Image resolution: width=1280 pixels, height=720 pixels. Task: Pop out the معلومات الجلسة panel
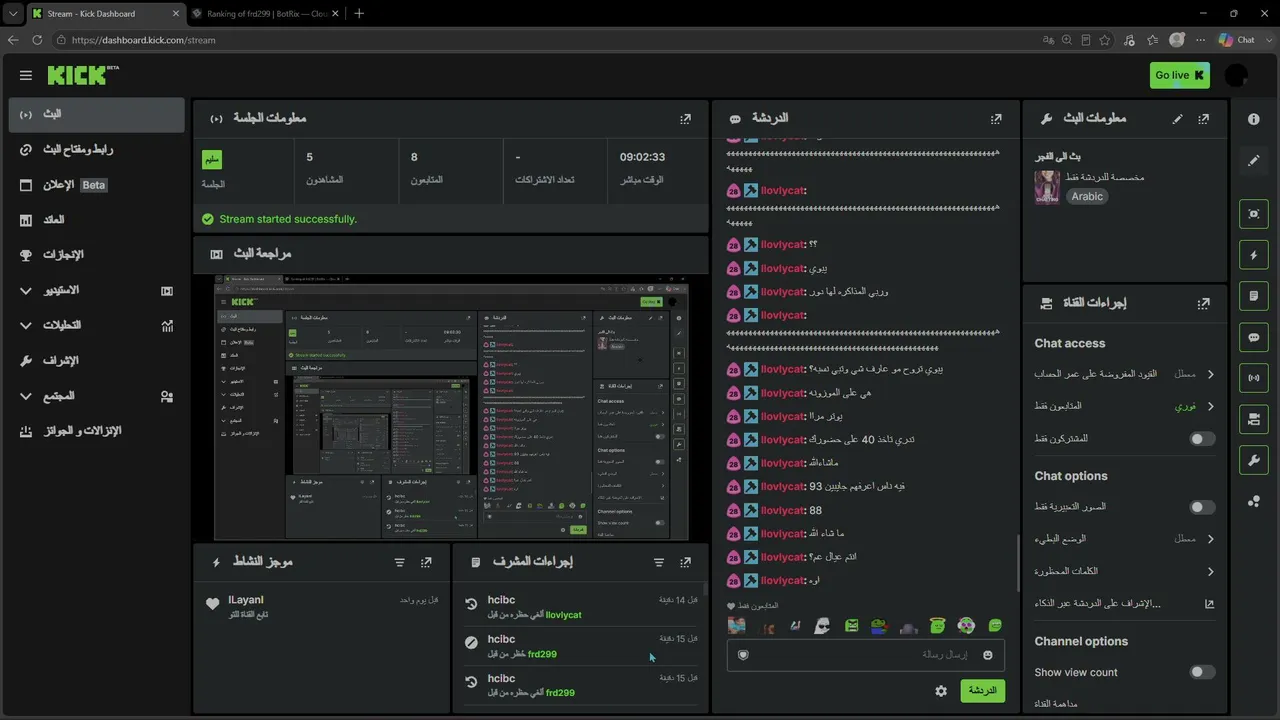[685, 118]
